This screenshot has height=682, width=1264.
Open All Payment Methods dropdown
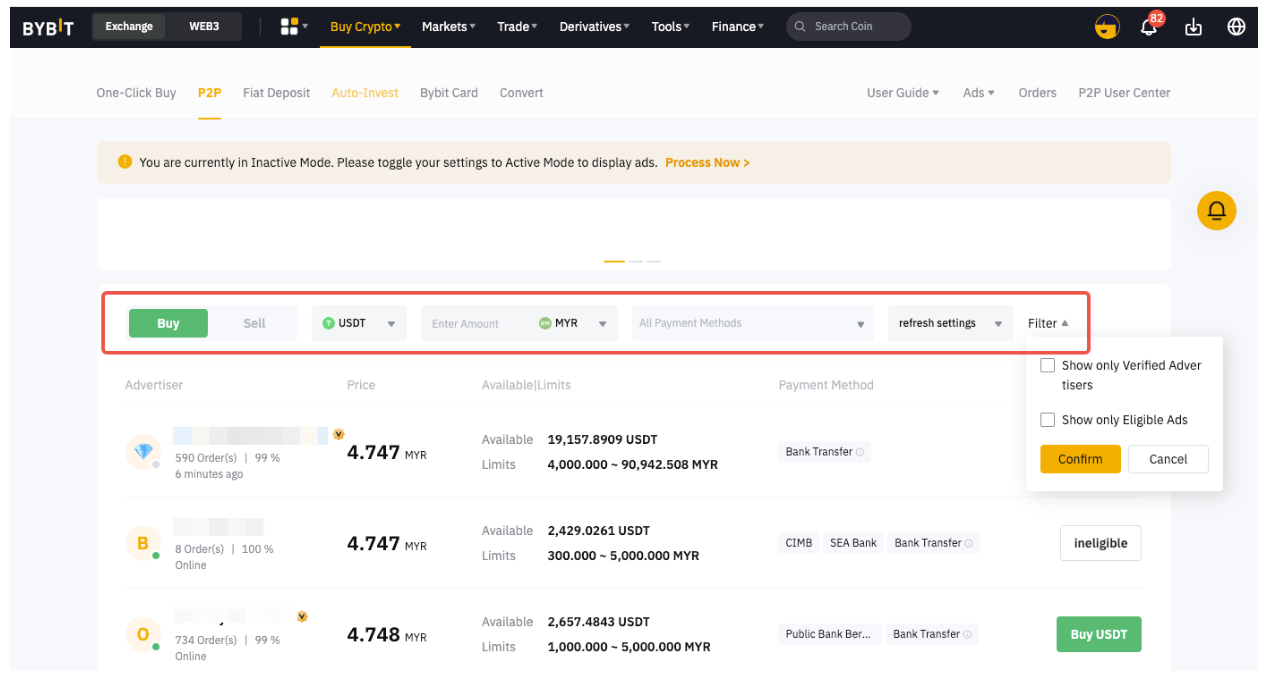coord(753,323)
